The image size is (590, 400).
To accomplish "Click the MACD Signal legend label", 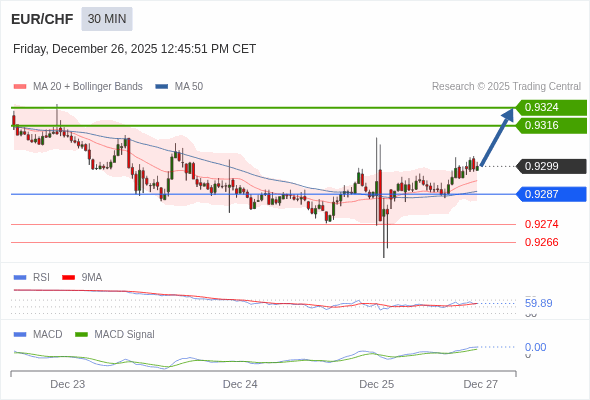I will coord(125,335).
